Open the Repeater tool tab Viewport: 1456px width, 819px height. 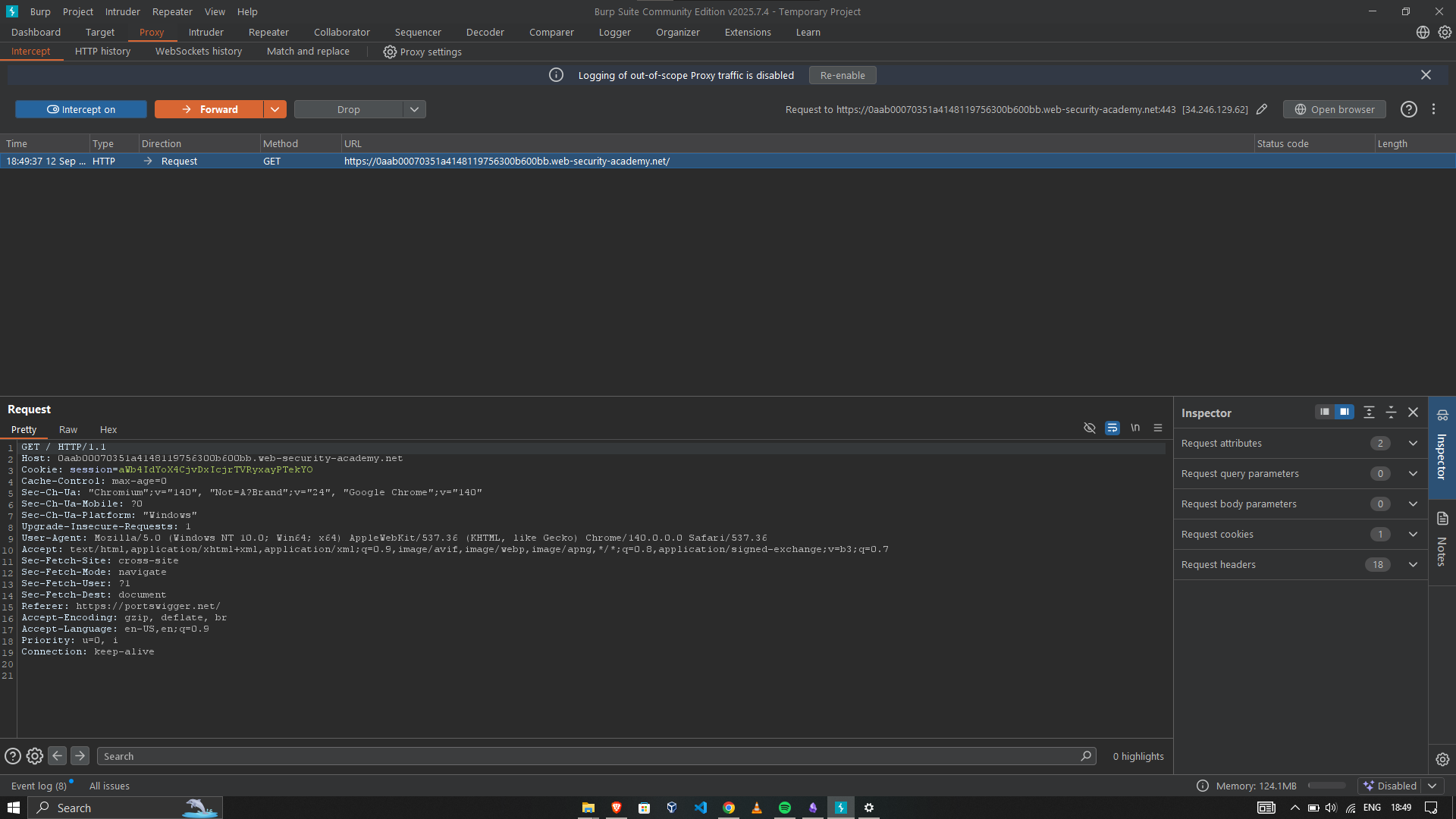(268, 33)
